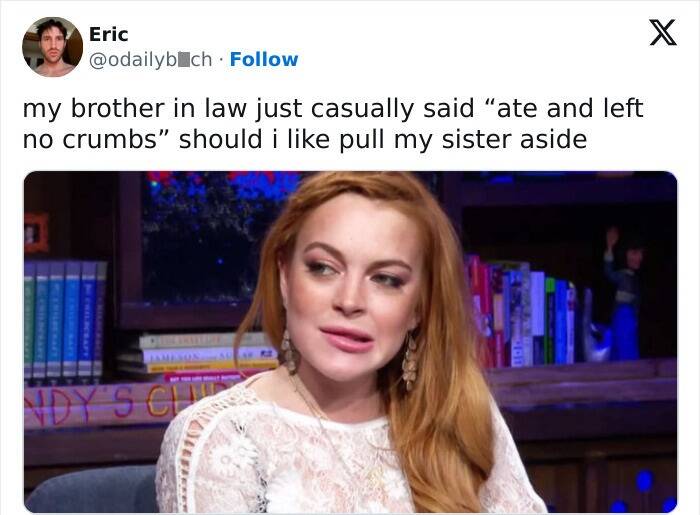700x515 pixels.
Task: Click the quoted phrase "ate and left"
Action: 564,108
